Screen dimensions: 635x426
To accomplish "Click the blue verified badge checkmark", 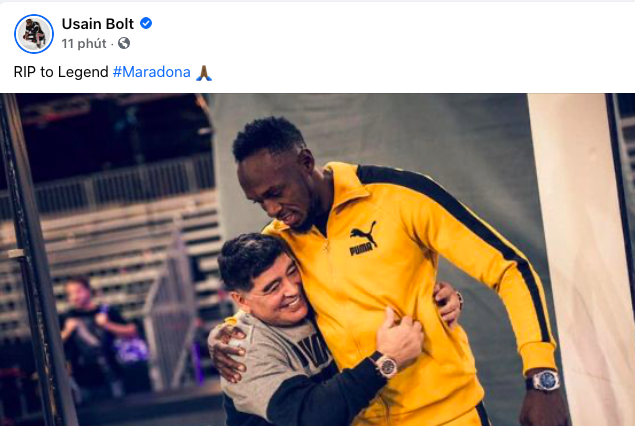I will click(146, 23).
